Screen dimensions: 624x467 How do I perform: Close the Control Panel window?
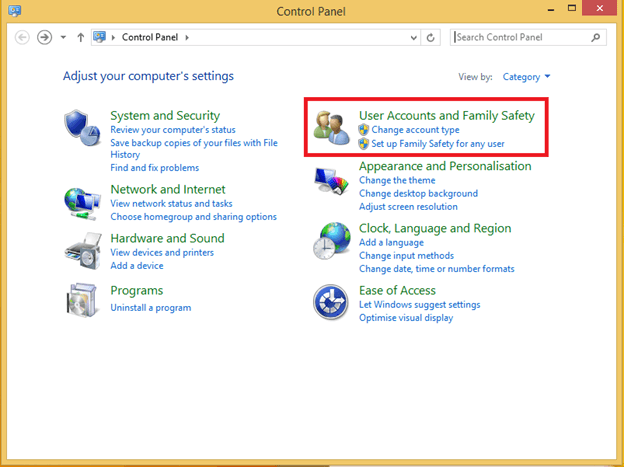[599, 8]
